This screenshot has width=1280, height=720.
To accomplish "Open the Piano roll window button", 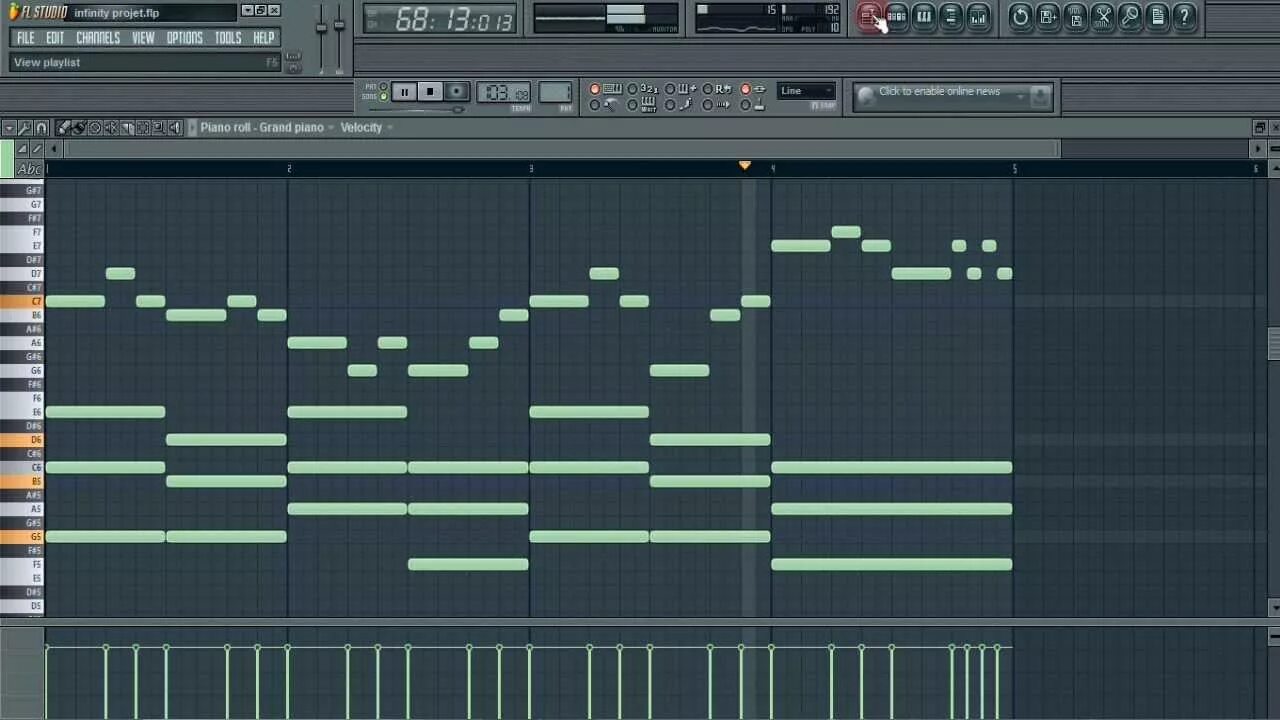I will point(924,16).
